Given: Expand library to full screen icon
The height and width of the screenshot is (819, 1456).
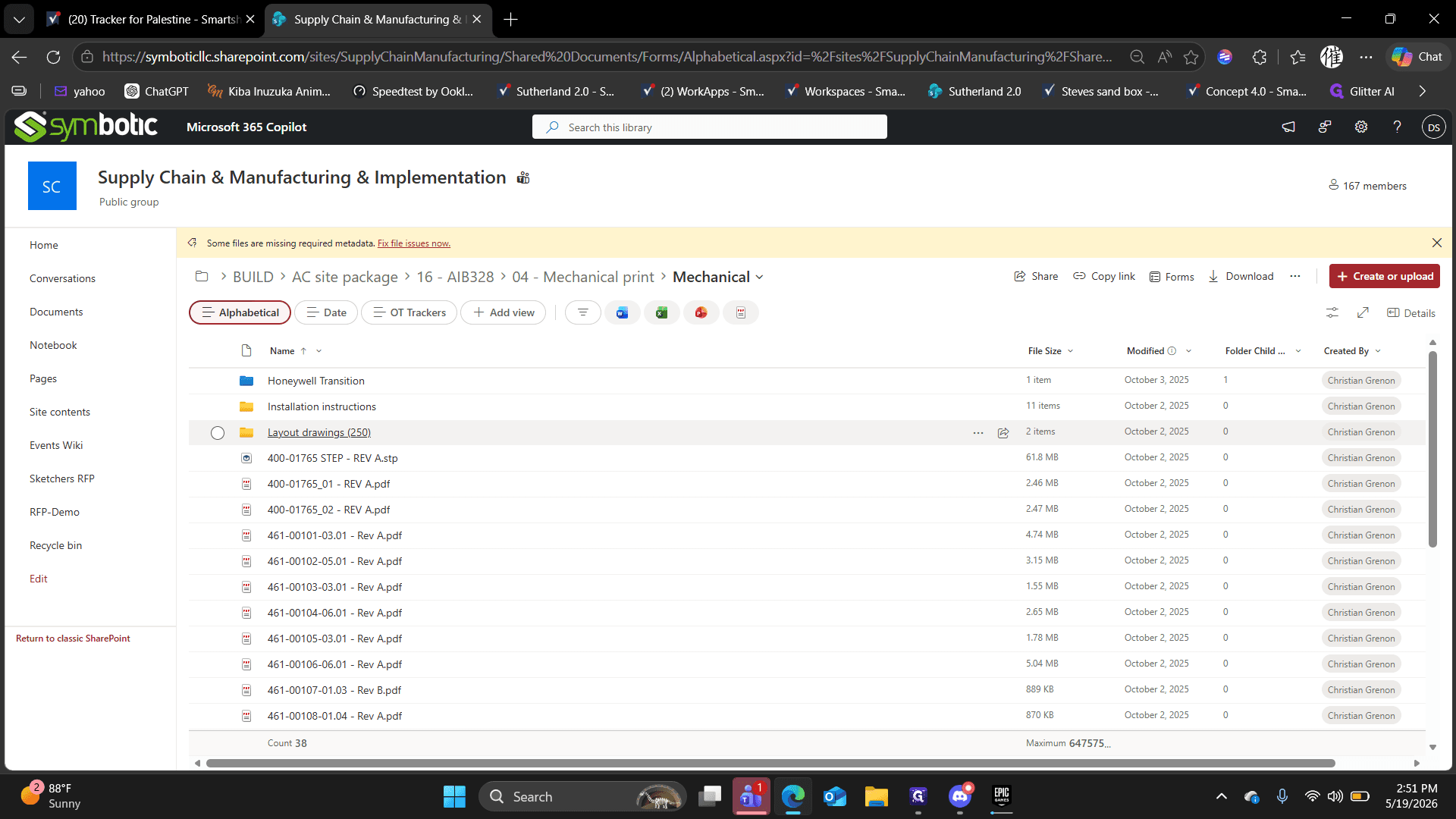Looking at the screenshot, I should 1363,312.
